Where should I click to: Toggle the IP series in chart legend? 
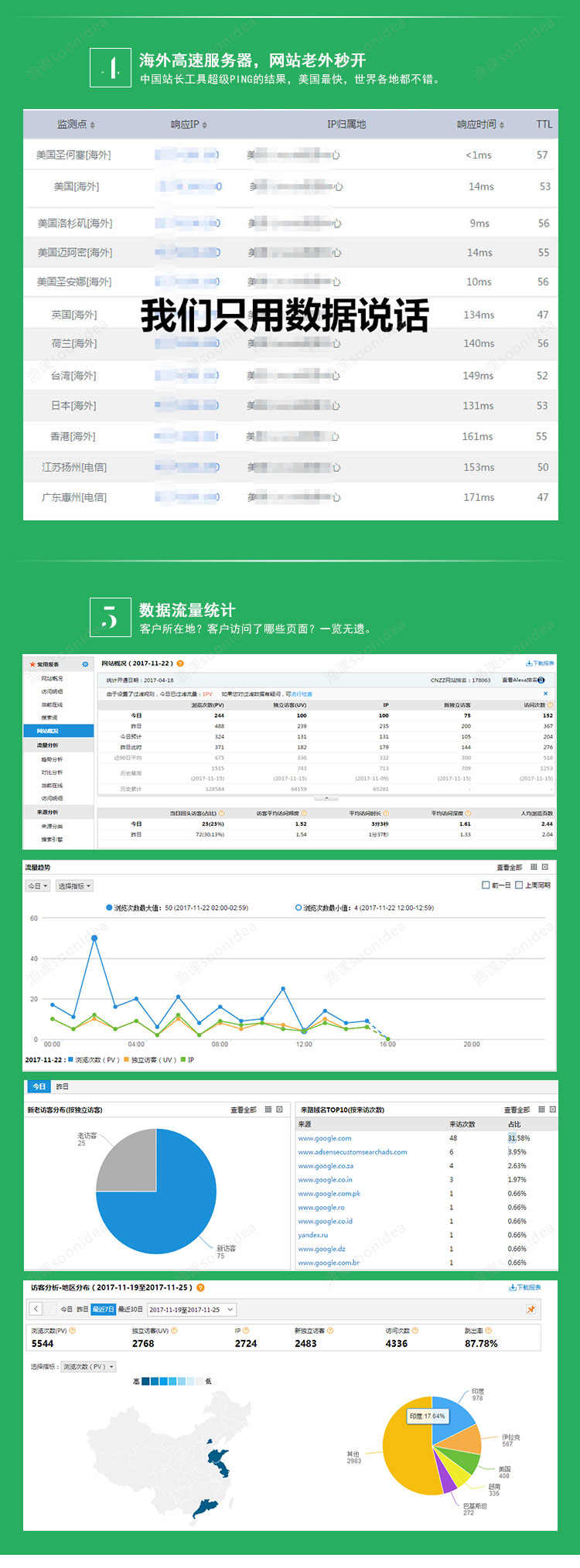[188, 1060]
